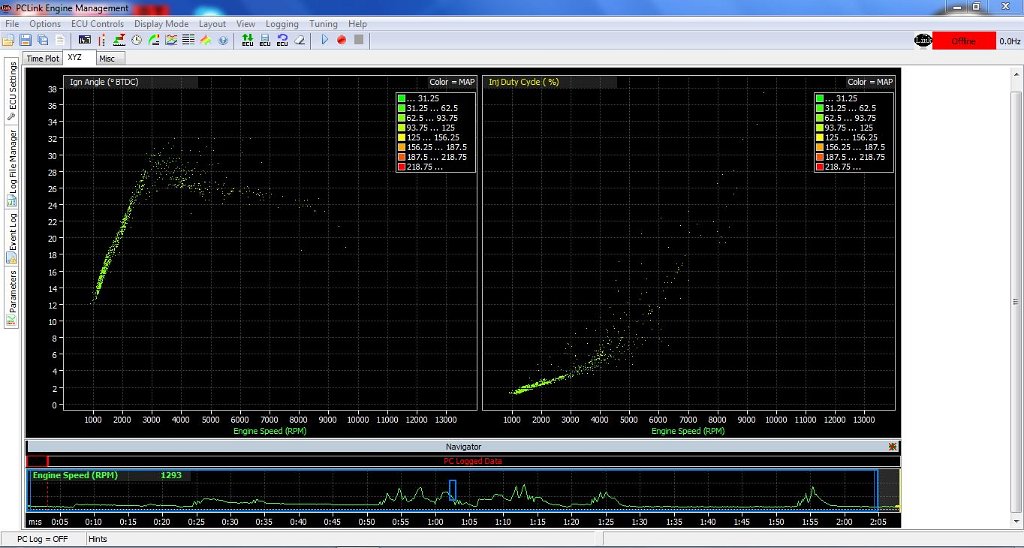Image resolution: width=1024 pixels, height=548 pixels.
Task: Switch to the Time Plot tab
Action: pyautogui.click(x=42, y=58)
